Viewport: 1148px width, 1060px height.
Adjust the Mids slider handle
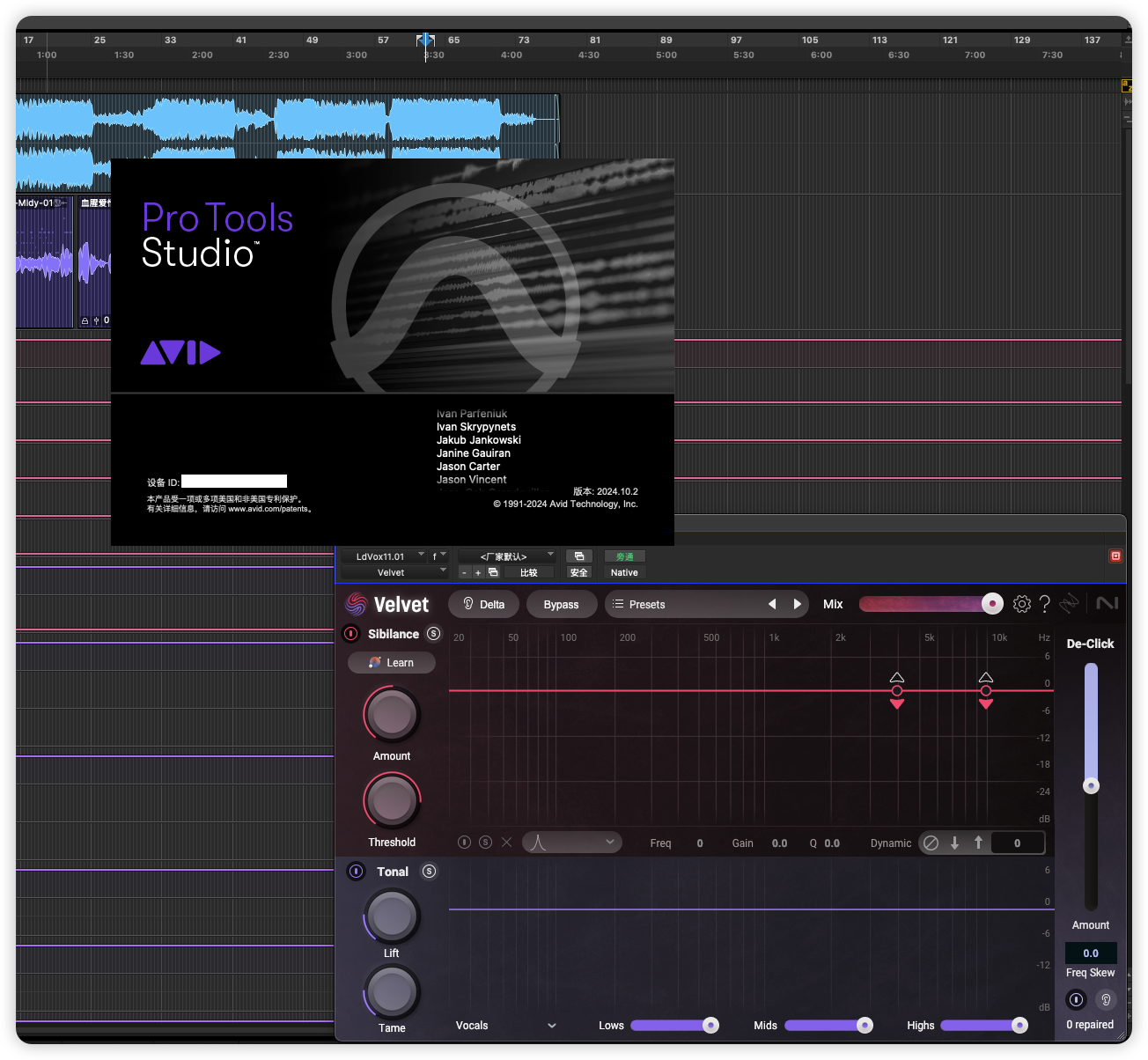coord(865,1025)
